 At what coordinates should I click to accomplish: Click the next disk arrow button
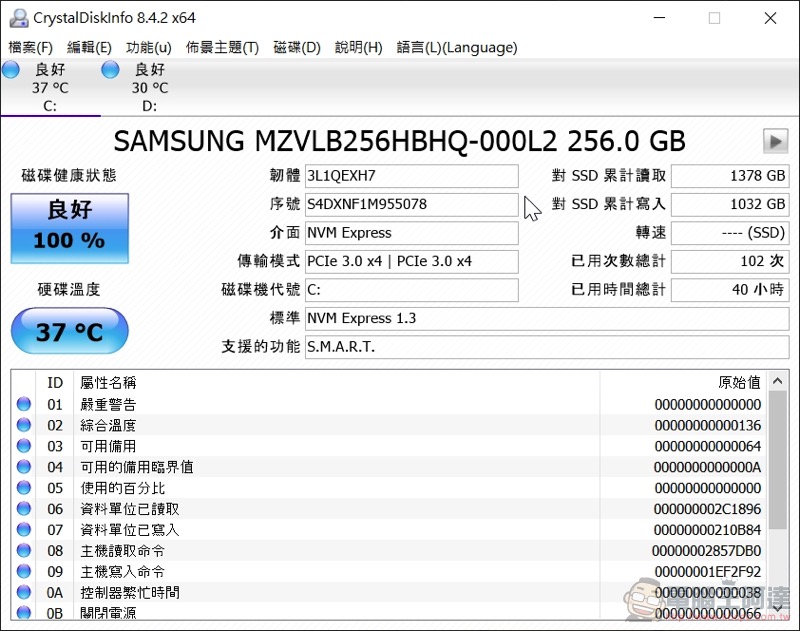pyautogui.click(x=776, y=141)
